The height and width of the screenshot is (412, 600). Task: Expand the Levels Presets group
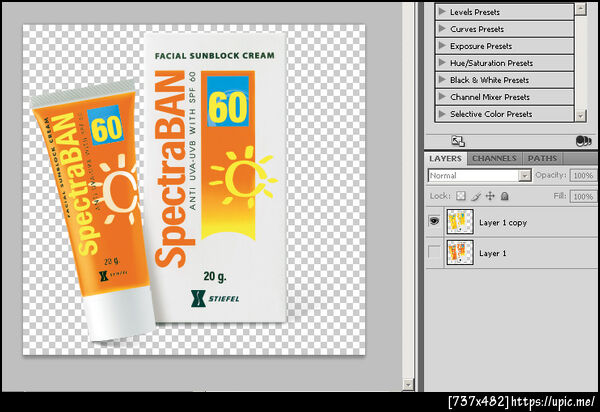[442, 11]
